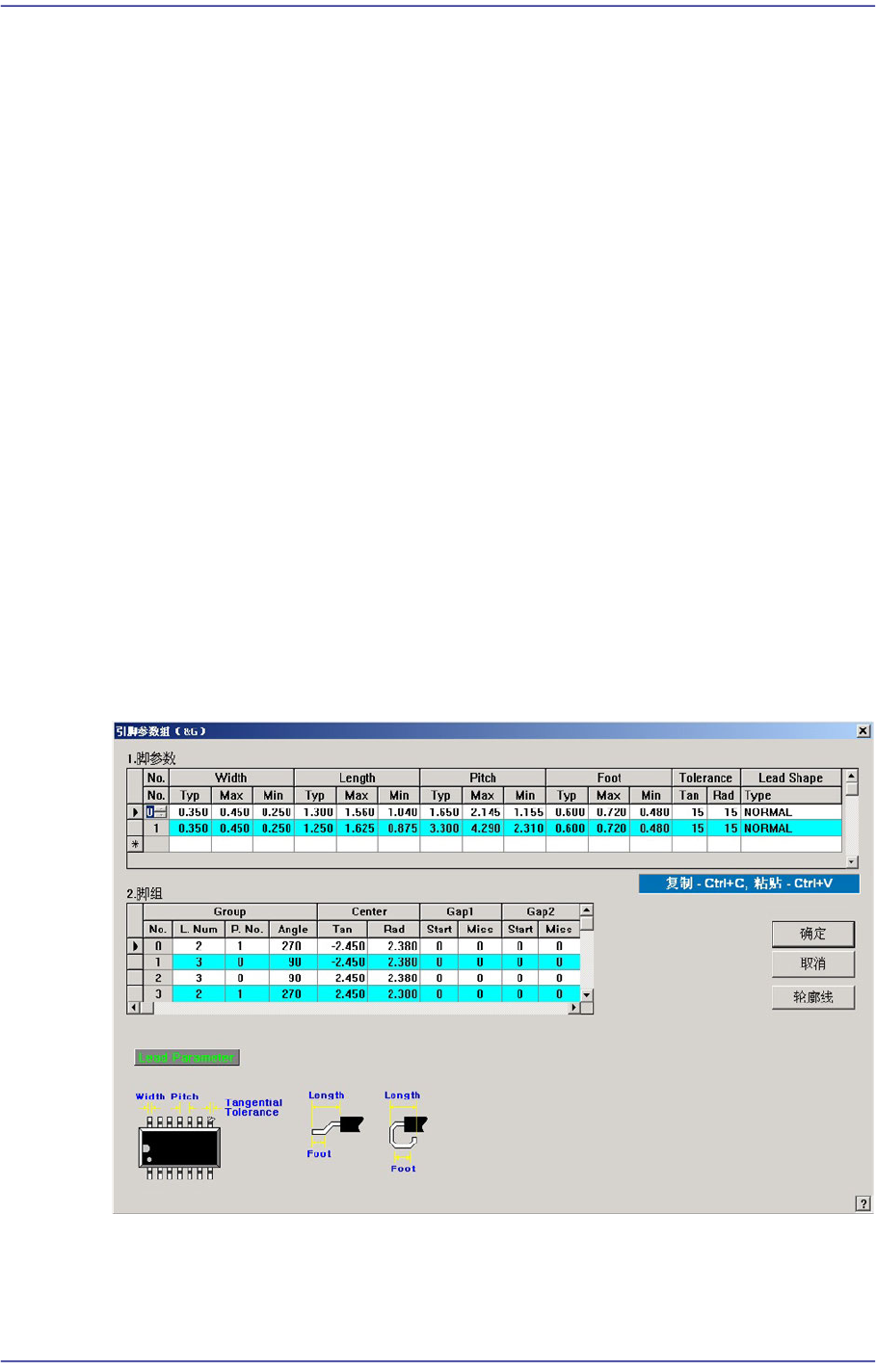876x1372 pixels.
Task: Click the Width column group header
Action: pos(231,778)
